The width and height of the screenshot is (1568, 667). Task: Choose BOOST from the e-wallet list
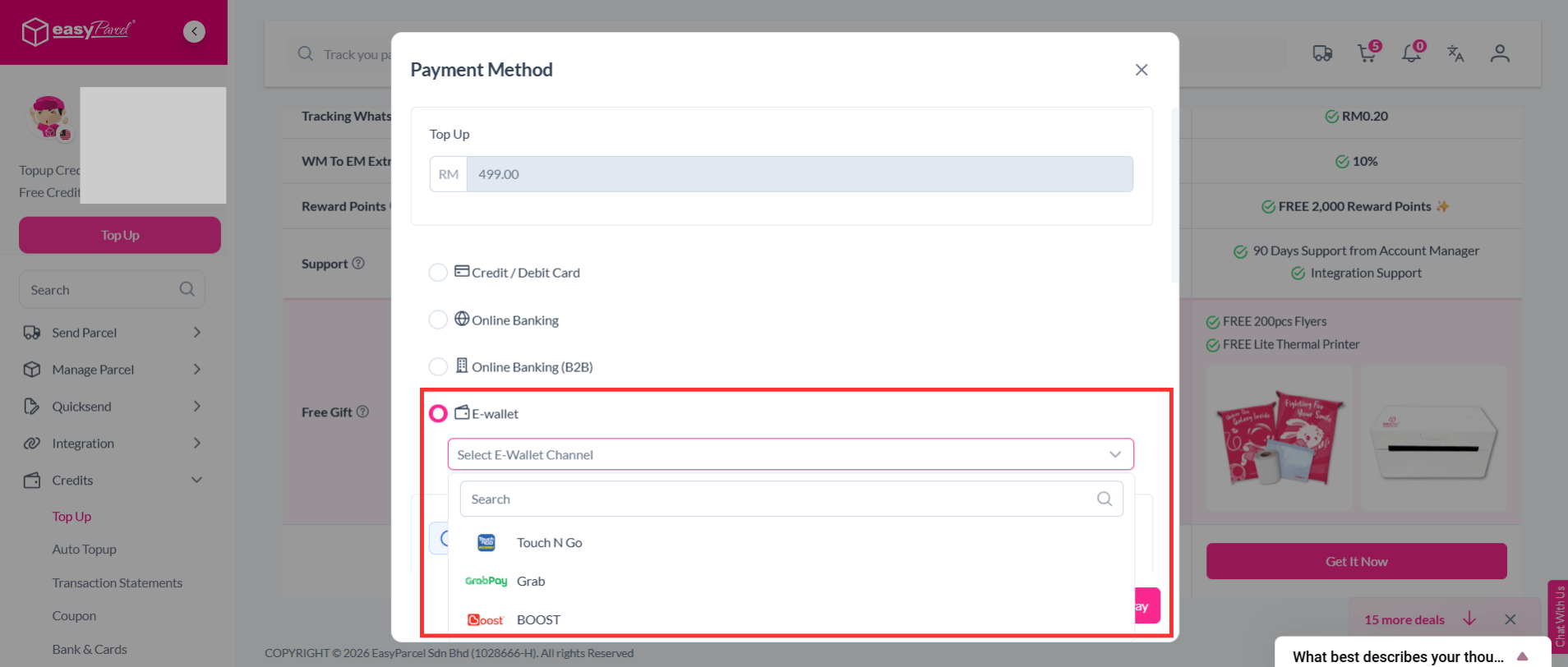point(791,619)
